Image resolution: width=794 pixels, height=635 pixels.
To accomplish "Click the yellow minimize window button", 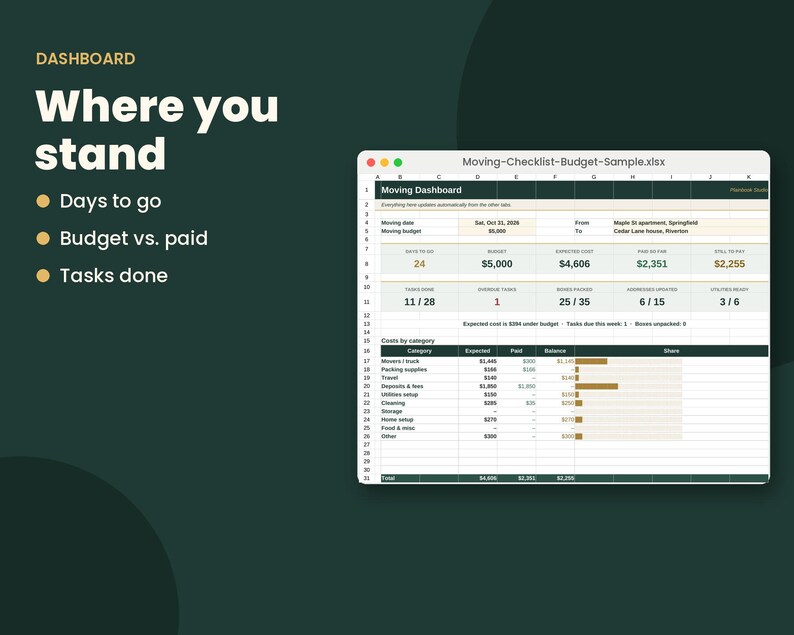I will 384,163.
